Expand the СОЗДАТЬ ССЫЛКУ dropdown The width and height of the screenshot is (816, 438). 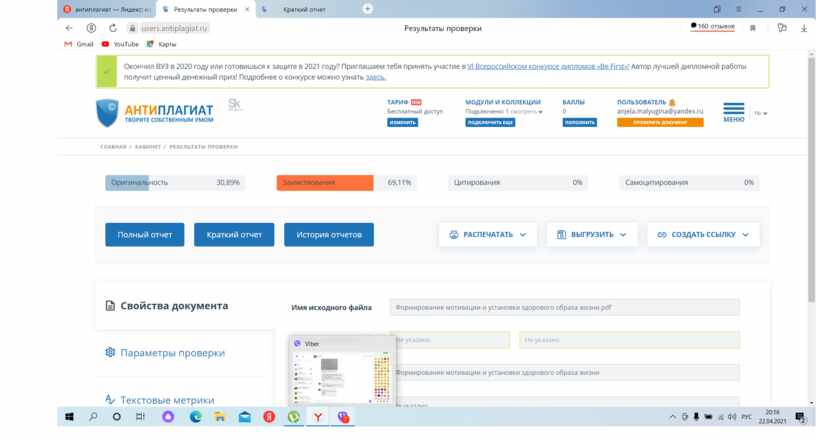703,234
